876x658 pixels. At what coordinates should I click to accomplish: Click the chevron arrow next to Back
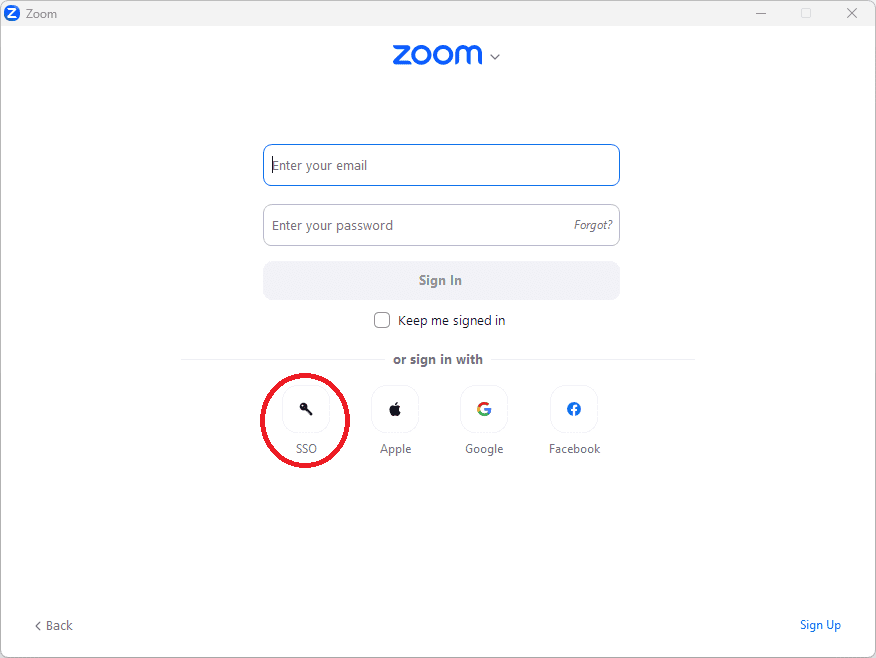[x=38, y=625]
